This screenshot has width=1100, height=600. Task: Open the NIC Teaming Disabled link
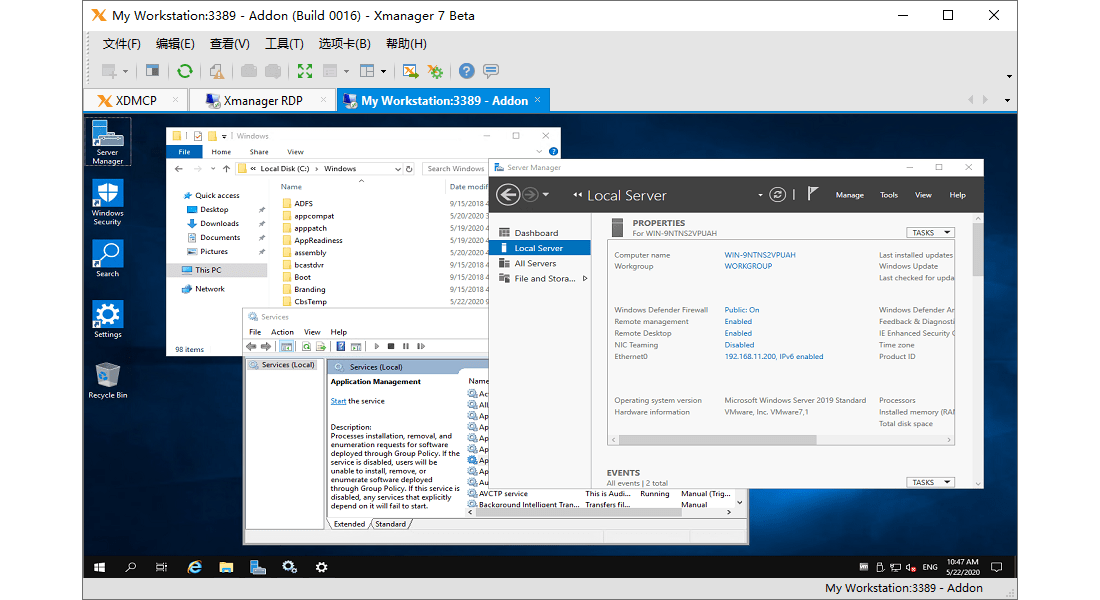pos(739,344)
